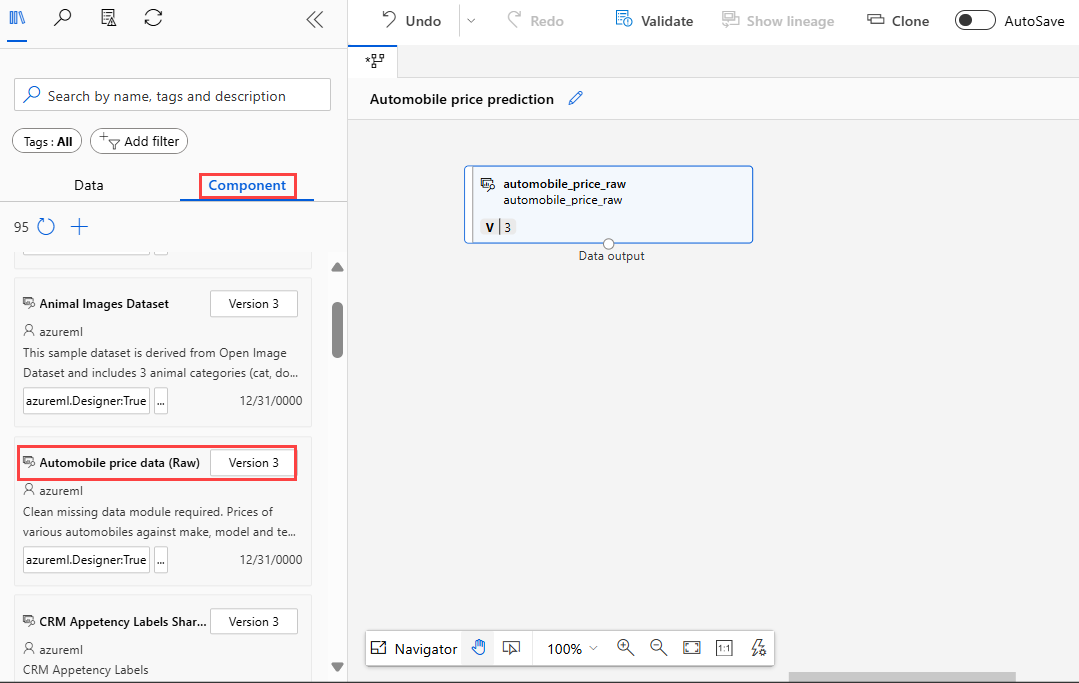The image size is (1079, 683).
Task: Click the Automobile price data description text
Action: pos(160,521)
